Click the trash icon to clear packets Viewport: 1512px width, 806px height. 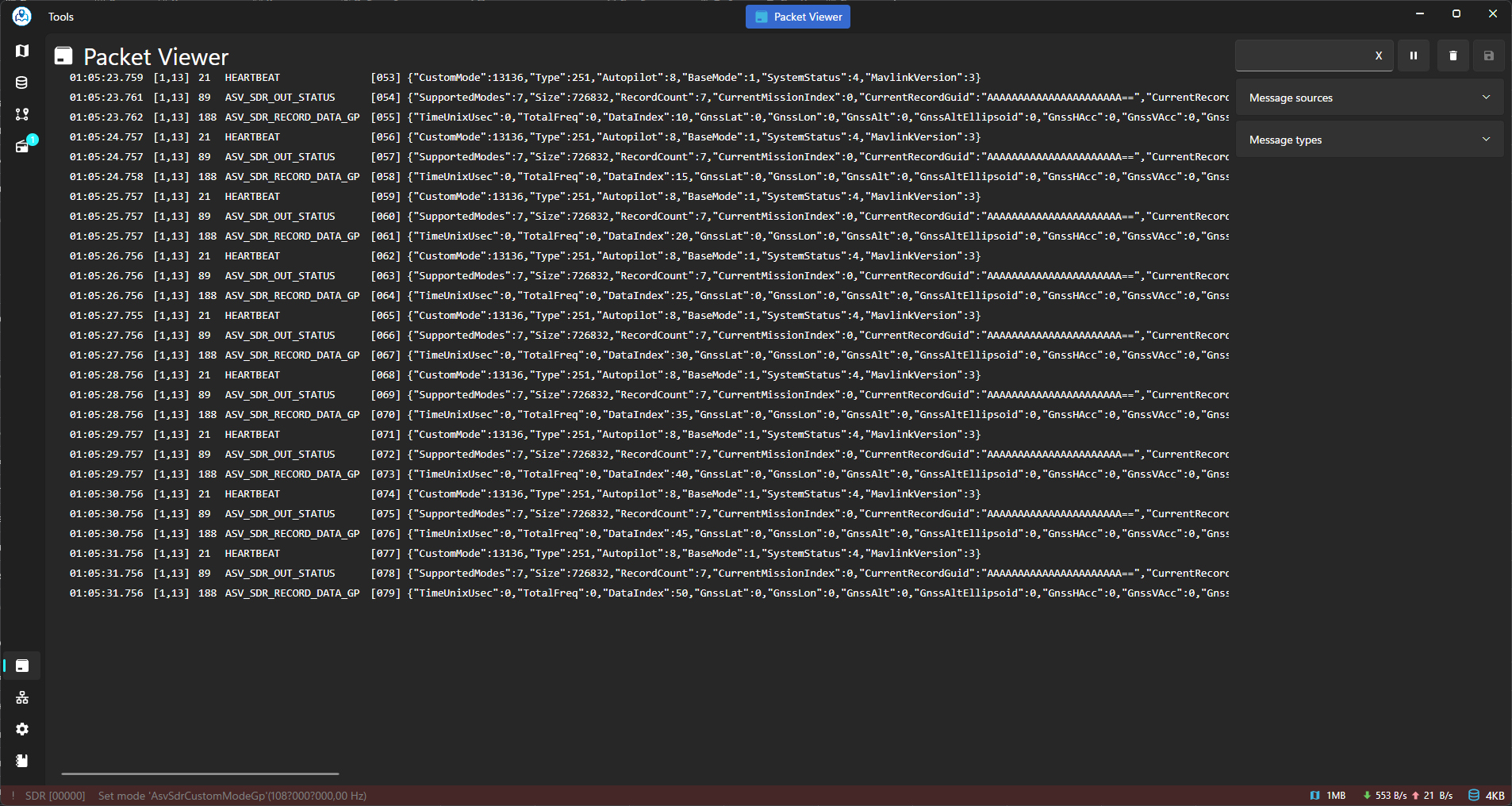pyautogui.click(x=1453, y=56)
